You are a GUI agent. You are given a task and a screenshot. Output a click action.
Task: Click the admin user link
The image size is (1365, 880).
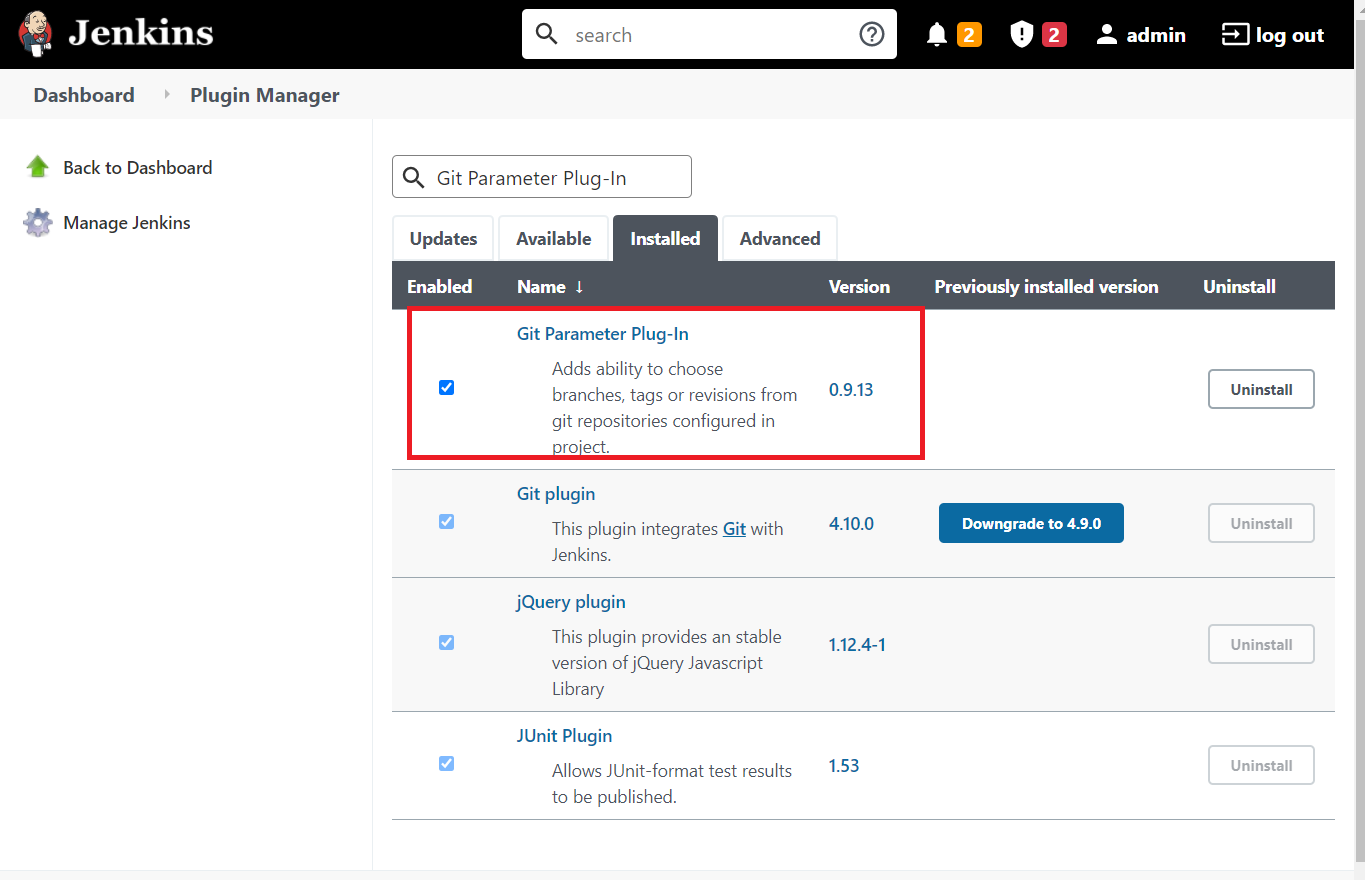(1156, 35)
